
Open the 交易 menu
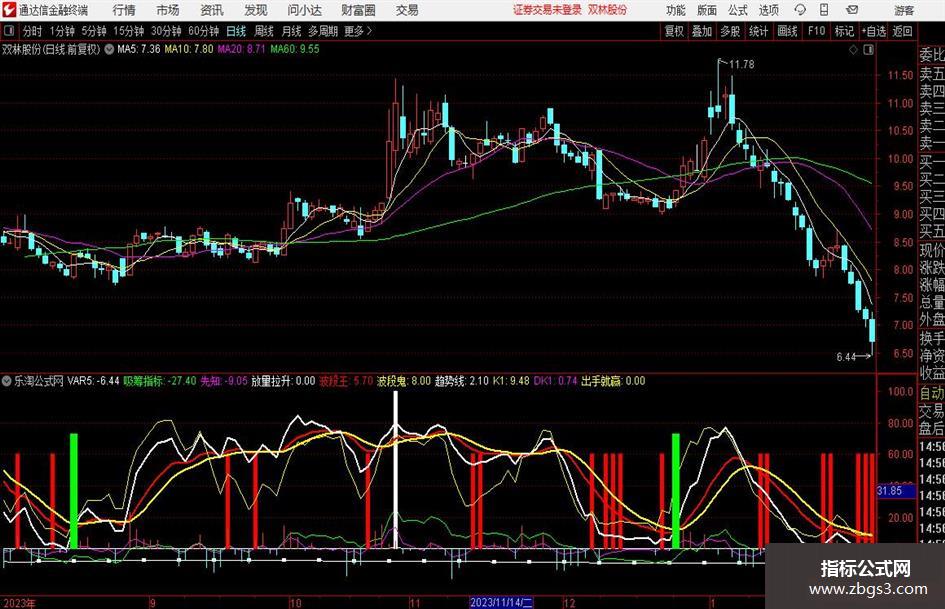pos(407,10)
